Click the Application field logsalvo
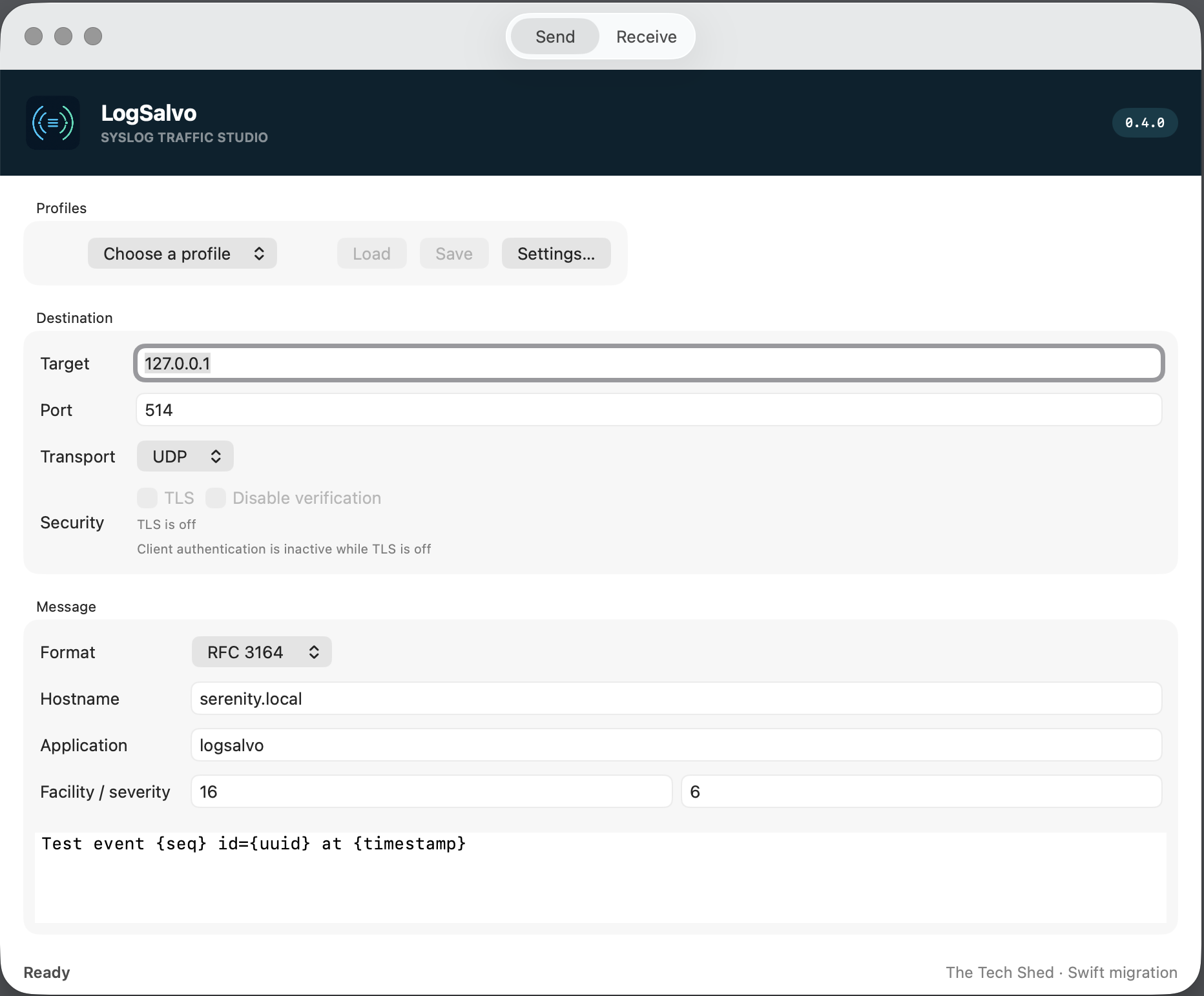Screen dimensions: 1204x996 pyautogui.click(x=676, y=745)
